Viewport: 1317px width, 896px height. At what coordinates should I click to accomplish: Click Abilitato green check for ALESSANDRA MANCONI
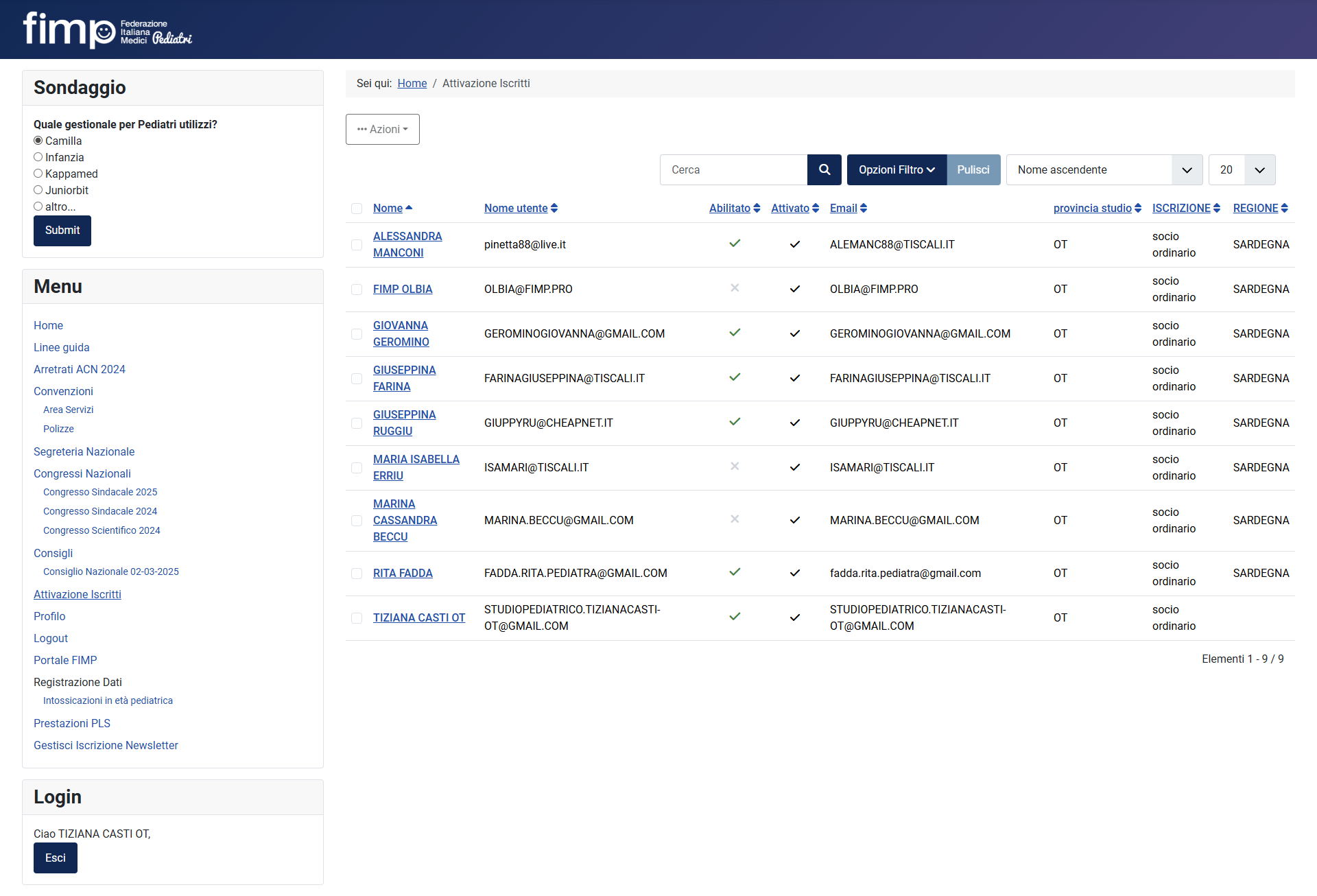(735, 244)
